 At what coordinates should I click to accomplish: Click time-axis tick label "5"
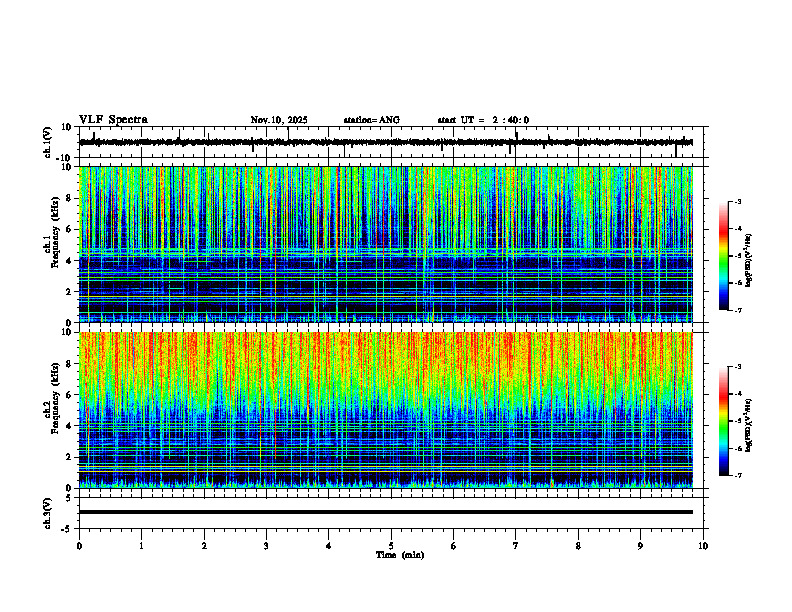tap(391, 546)
